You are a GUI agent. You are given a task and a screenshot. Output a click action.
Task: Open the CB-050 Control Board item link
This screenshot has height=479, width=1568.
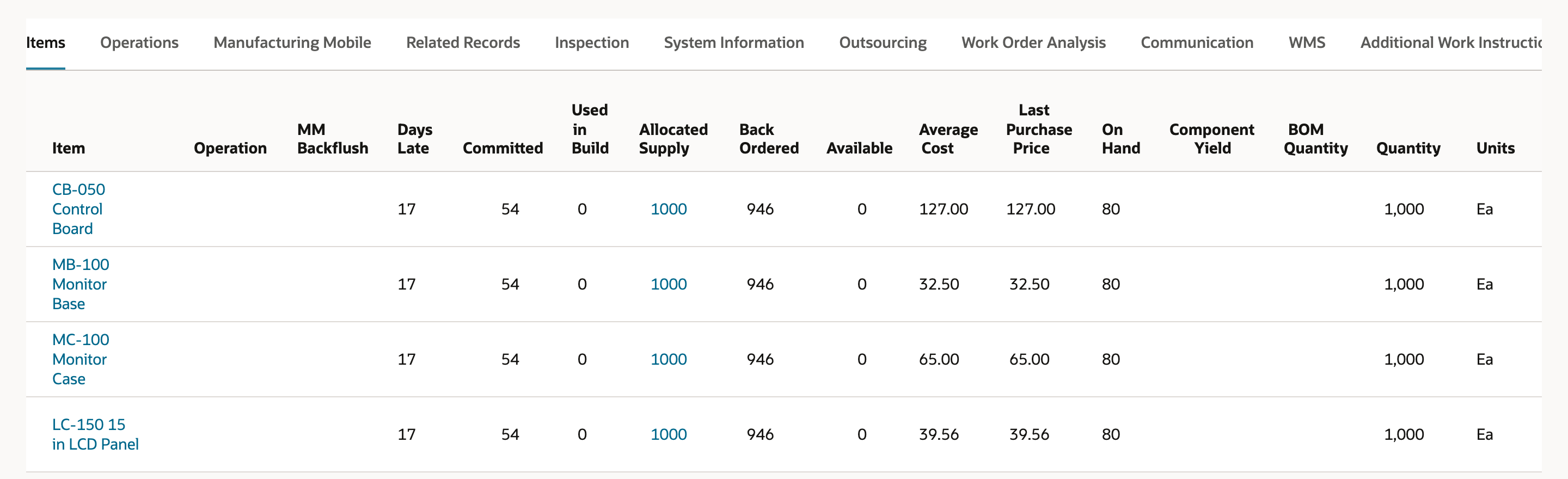pyautogui.click(x=78, y=209)
